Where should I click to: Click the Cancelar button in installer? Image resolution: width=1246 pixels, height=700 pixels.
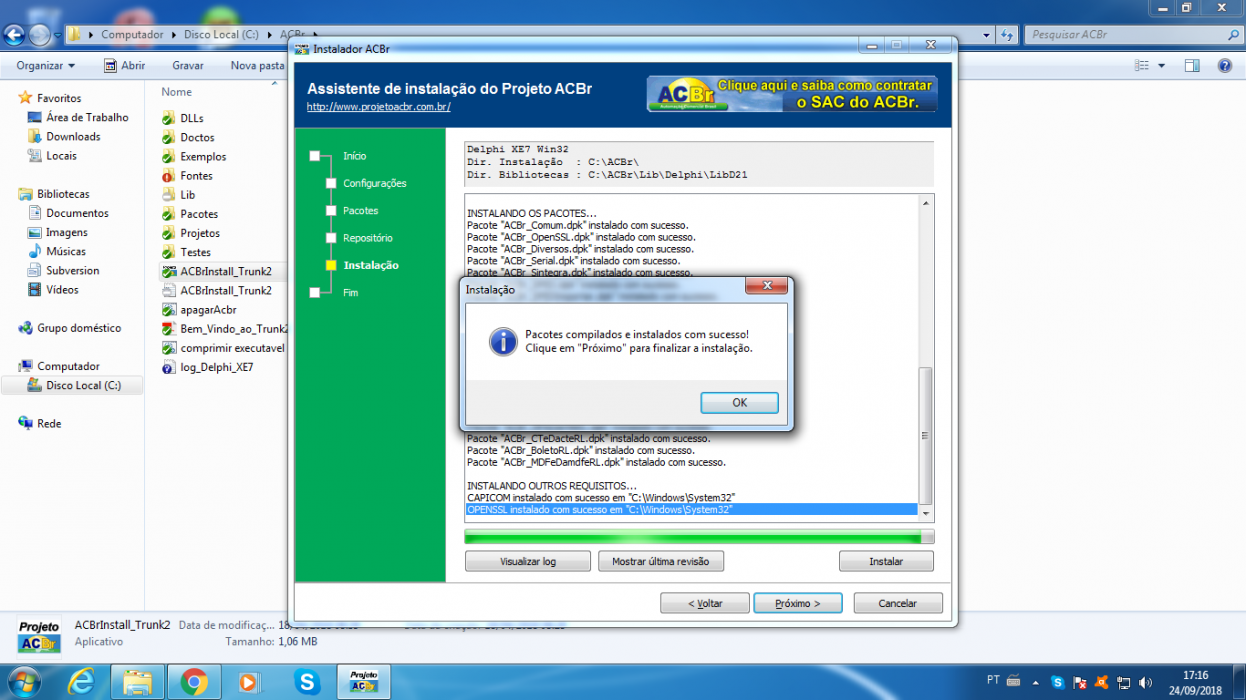click(x=897, y=604)
